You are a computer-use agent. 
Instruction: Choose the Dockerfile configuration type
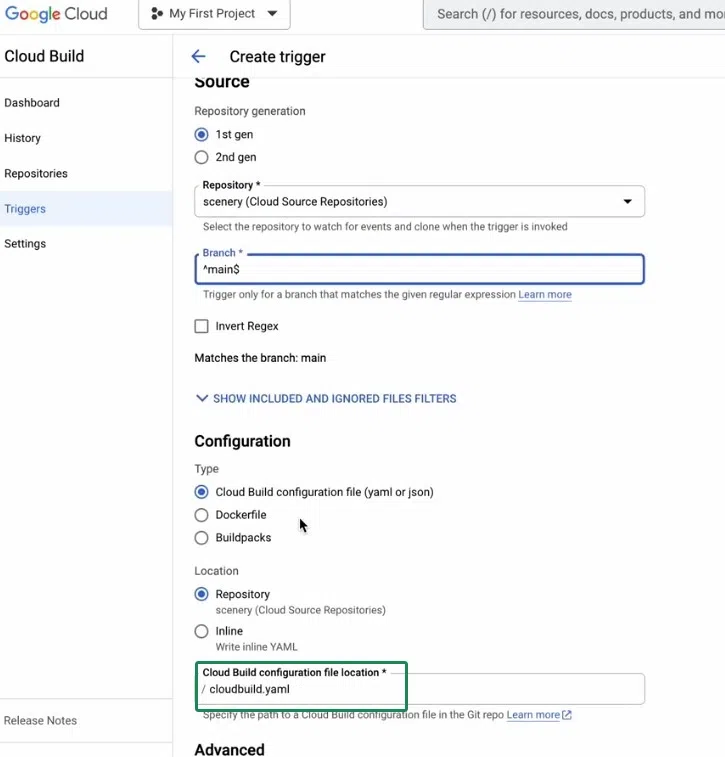coord(202,515)
